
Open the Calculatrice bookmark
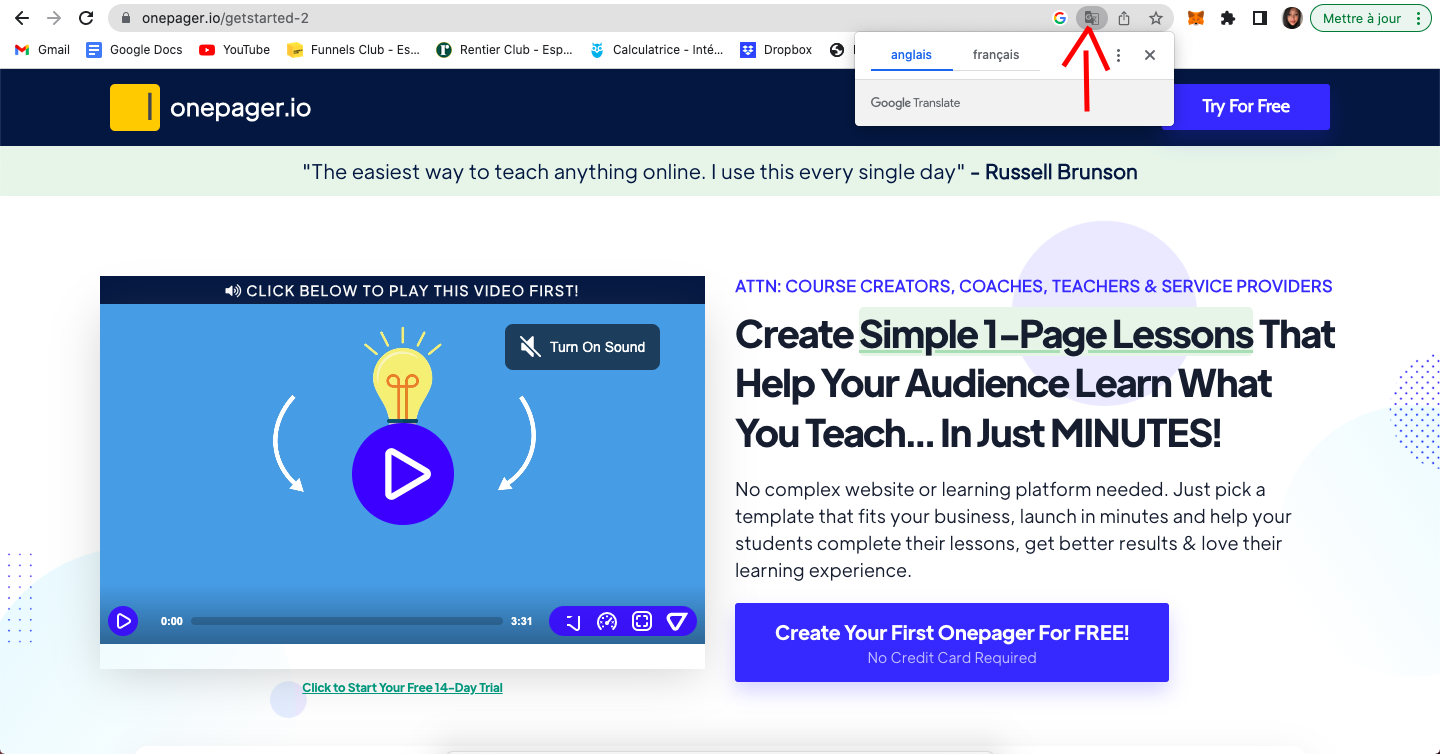[656, 49]
